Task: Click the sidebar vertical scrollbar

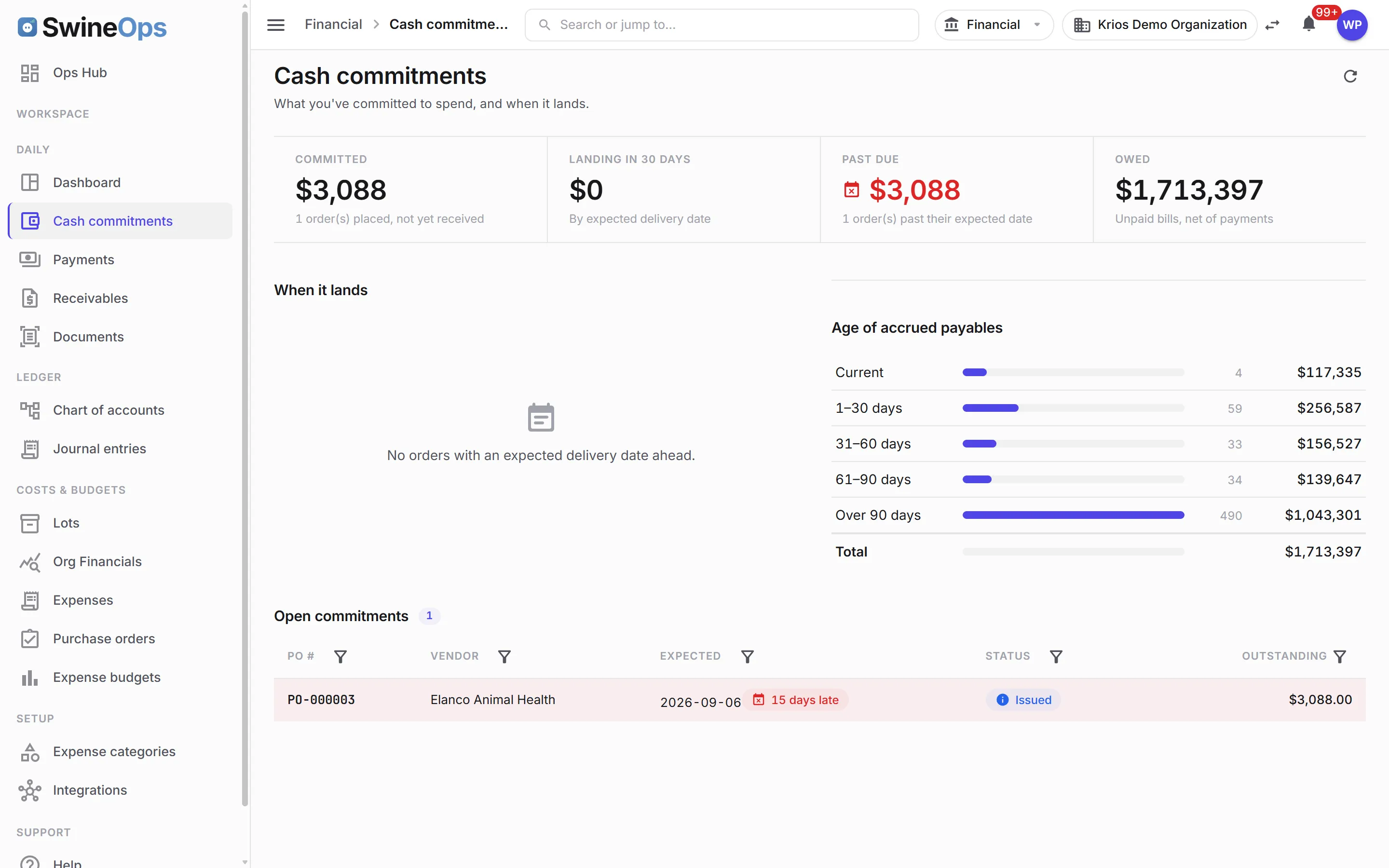Action: tap(245, 409)
